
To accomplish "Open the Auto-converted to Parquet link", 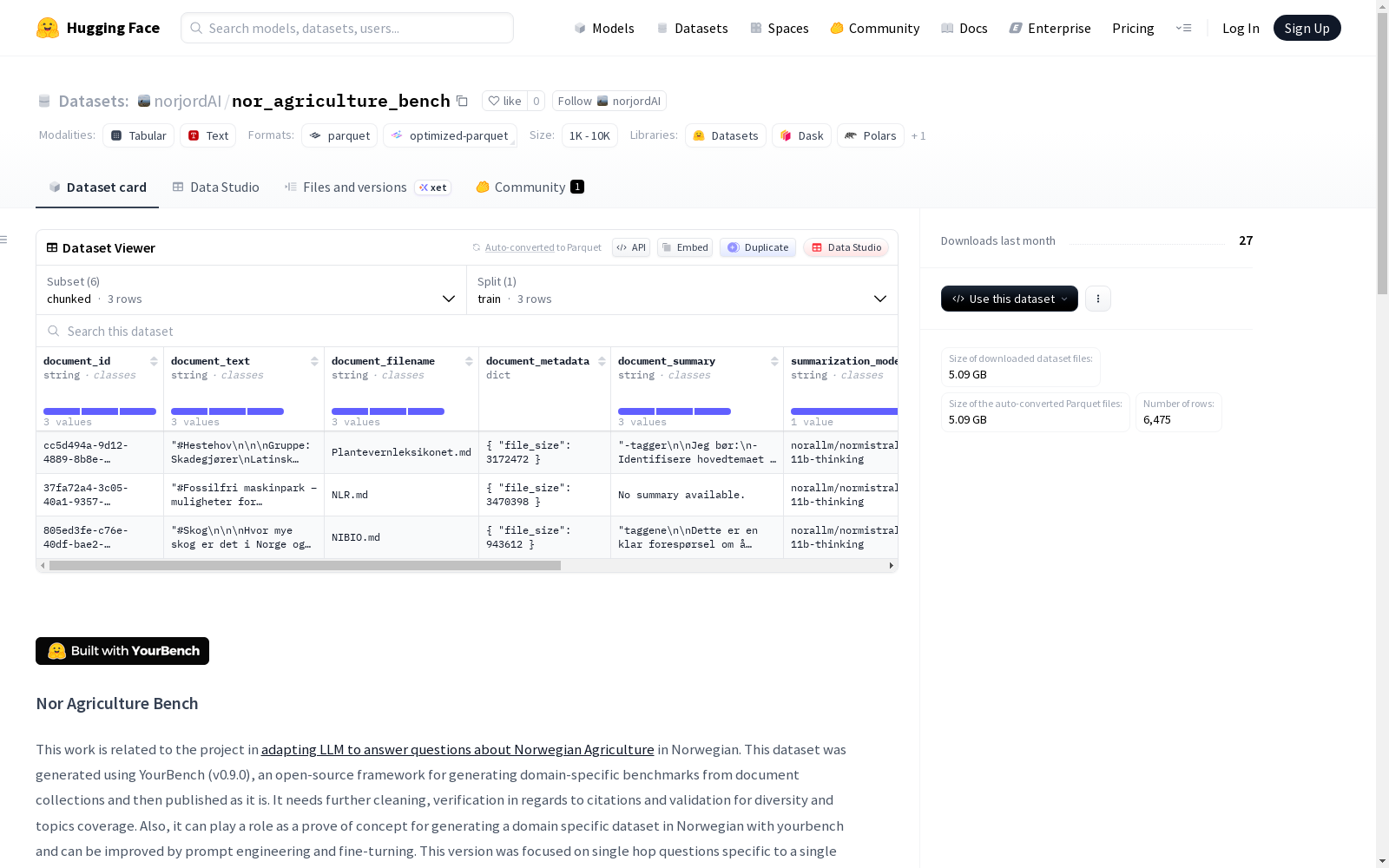I will 537,247.
